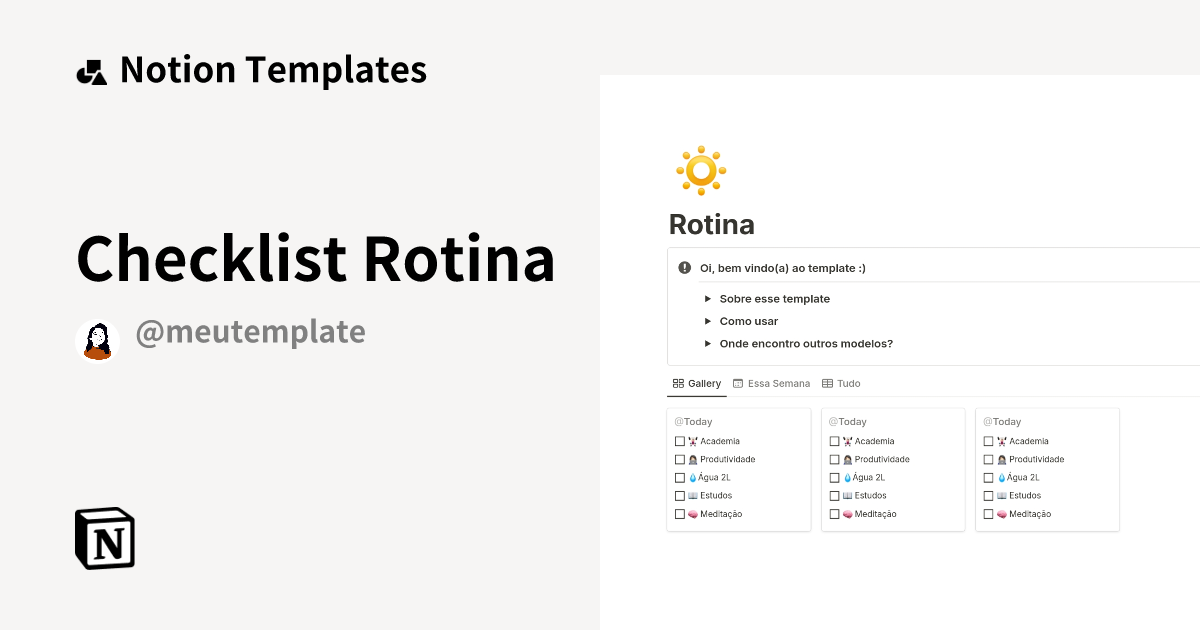Image resolution: width=1200 pixels, height=630 pixels.
Task: Click the info icon in the welcome callout
Action: click(685, 267)
